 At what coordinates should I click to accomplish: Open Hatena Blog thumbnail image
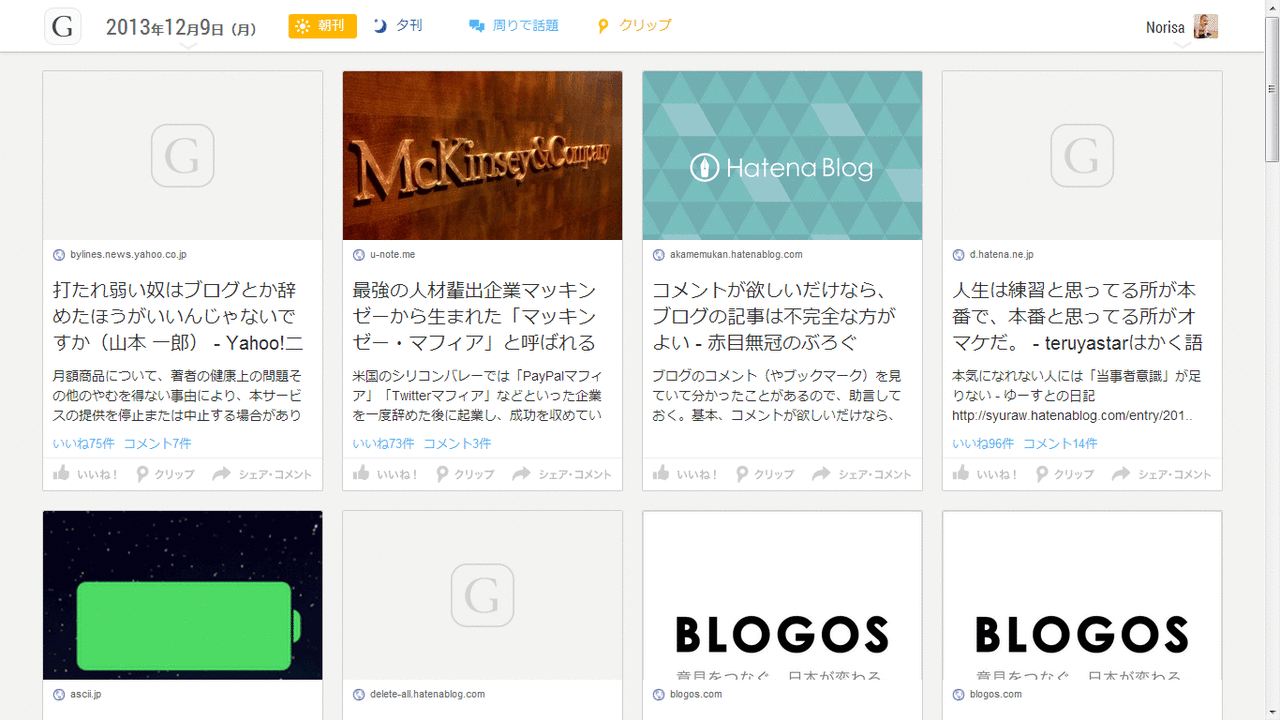(x=782, y=155)
